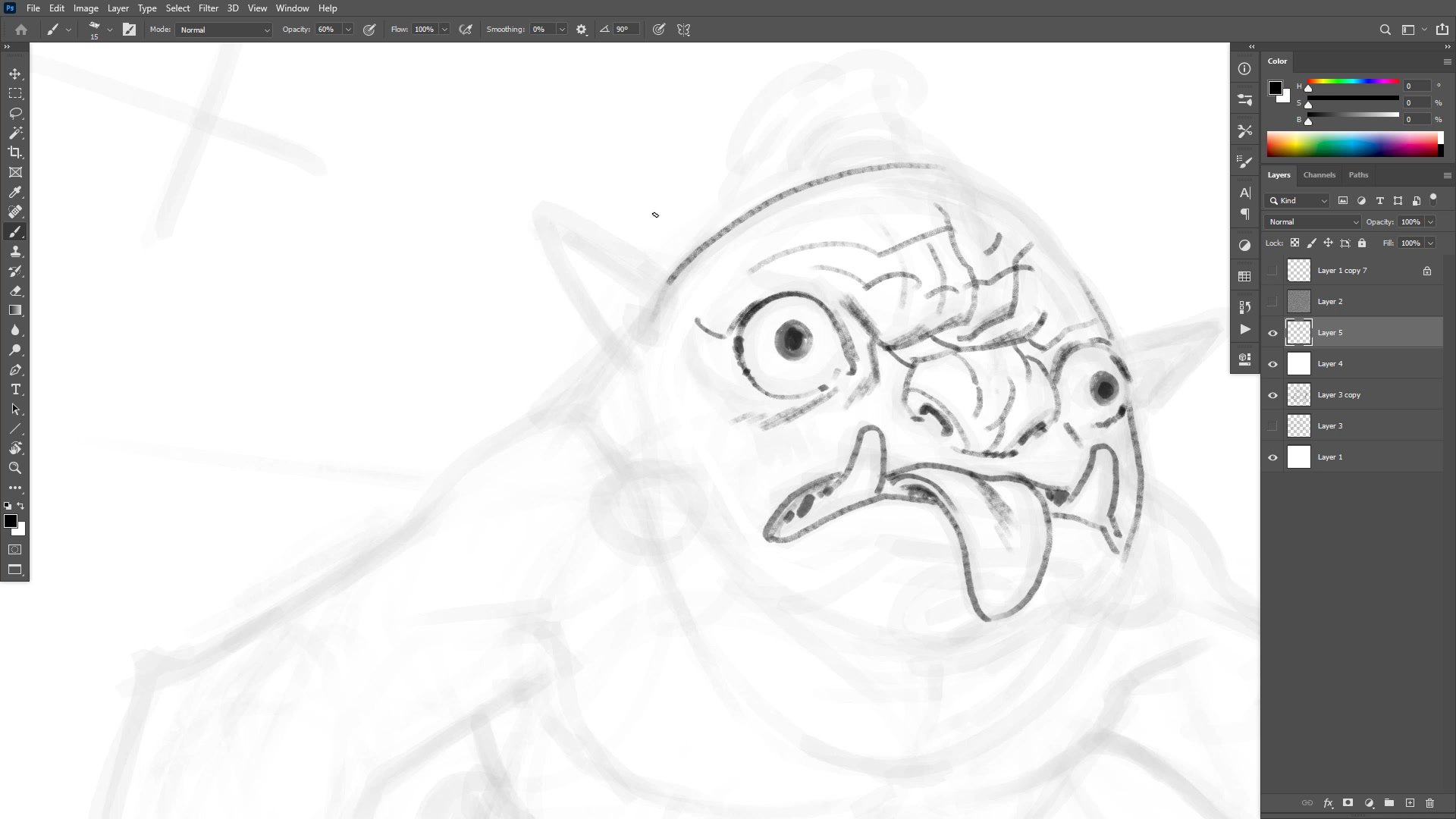Image resolution: width=1456 pixels, height=819 pixels.
Task: Click the trash icon in the Layers panel
Action: (x=1429, y=803)
